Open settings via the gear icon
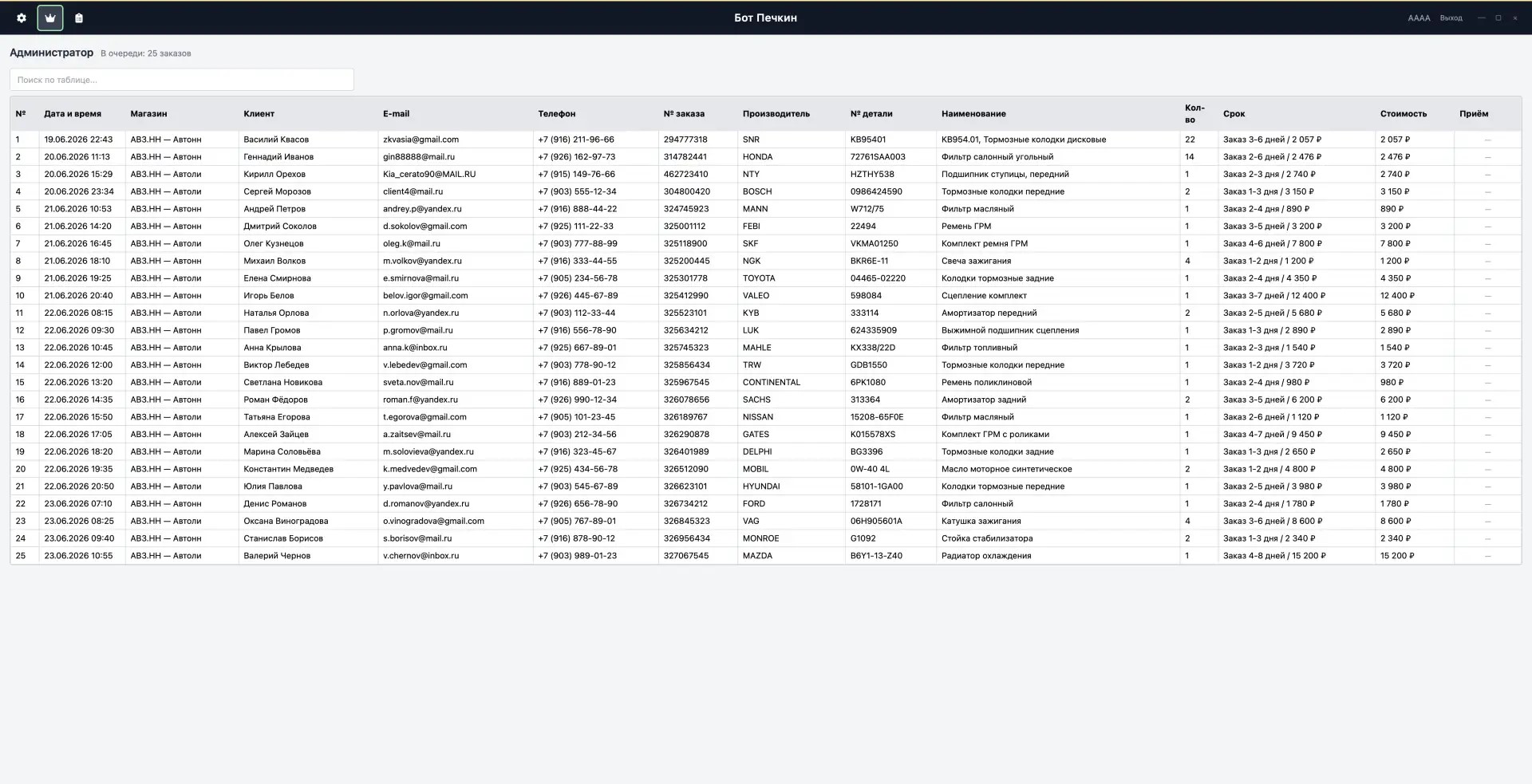 click(x=22, y=18)
